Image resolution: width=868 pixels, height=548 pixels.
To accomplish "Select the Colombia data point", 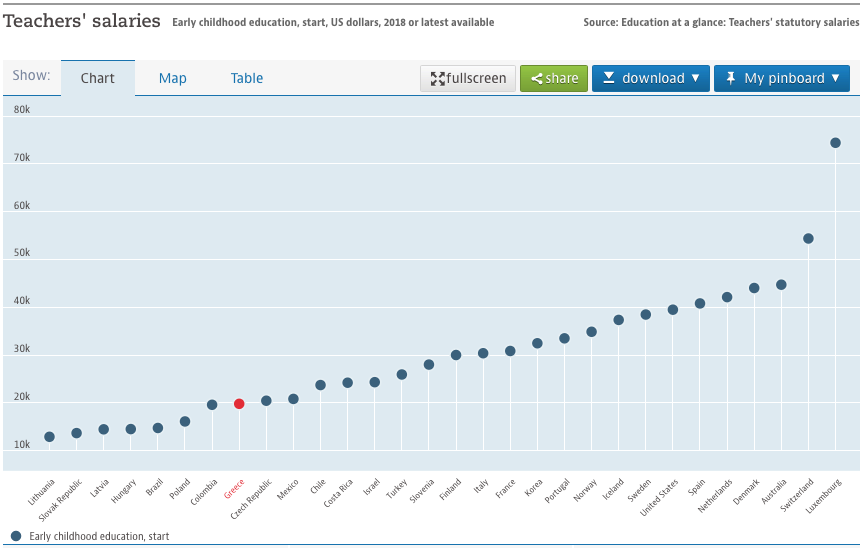I will (212, 405).
